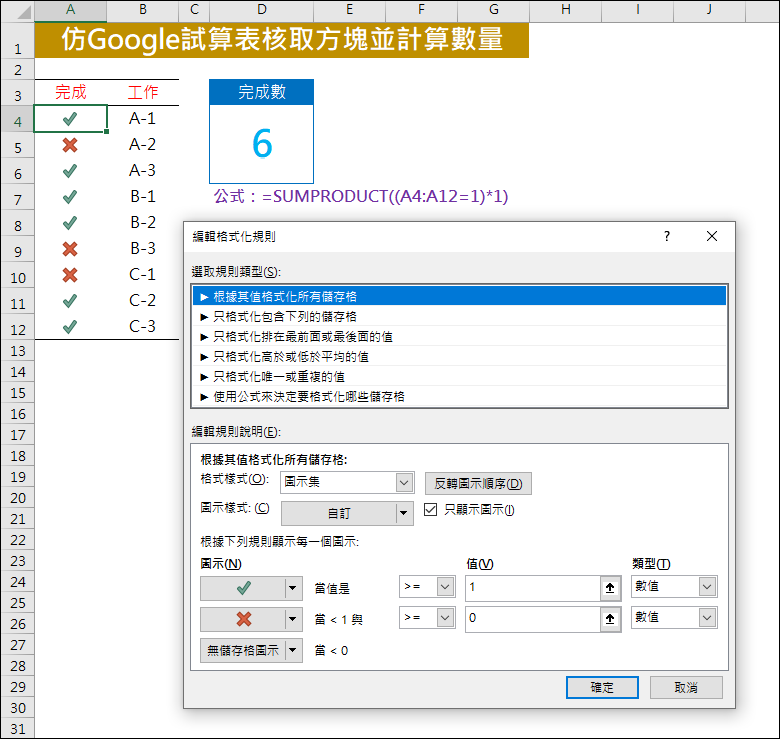Click cell containing B-3
The width and height of the screenshot is (780, 739).
[143, 248]
